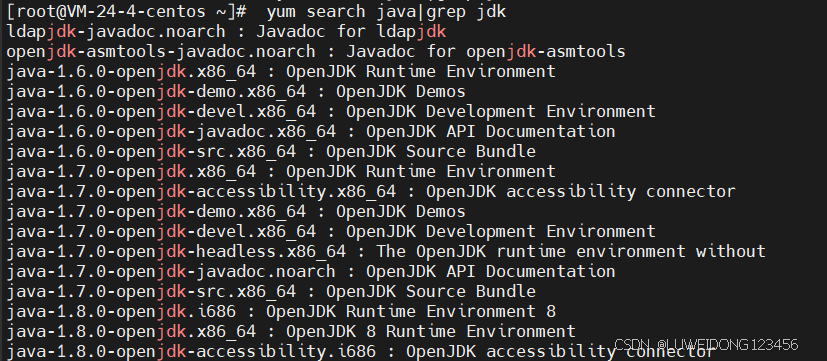Click the 'java-1.8.0-openjdk.x86_64' package
This screenshot has height=361, width=827.
131,332
